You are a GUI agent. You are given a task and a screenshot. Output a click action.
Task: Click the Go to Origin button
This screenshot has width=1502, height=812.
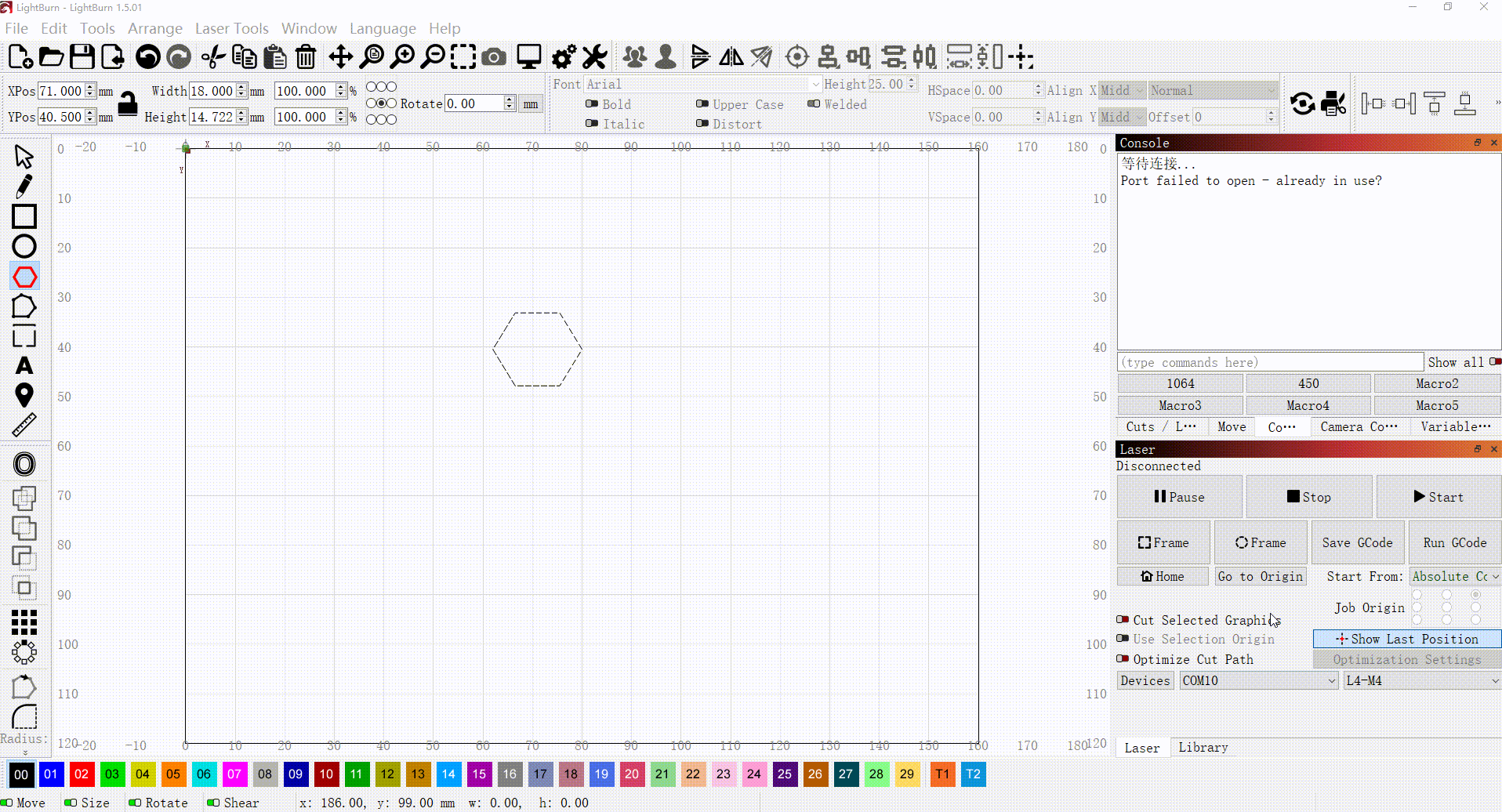pos(1260,576)
